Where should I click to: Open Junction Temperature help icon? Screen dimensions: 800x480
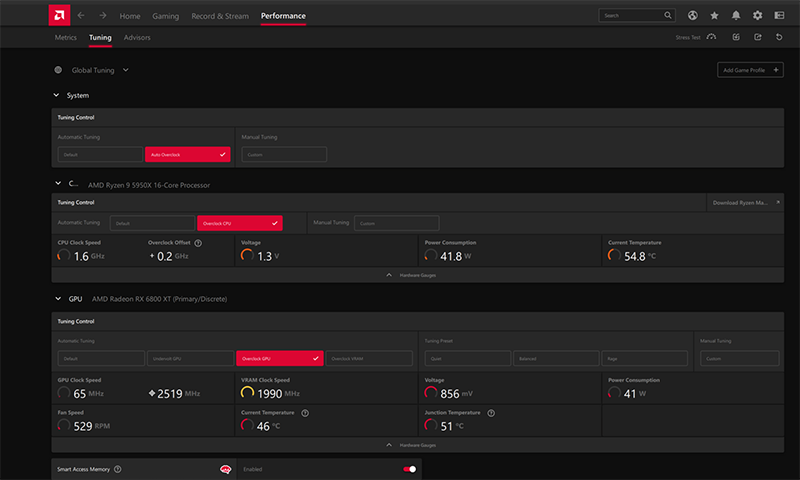click(491, 413)
